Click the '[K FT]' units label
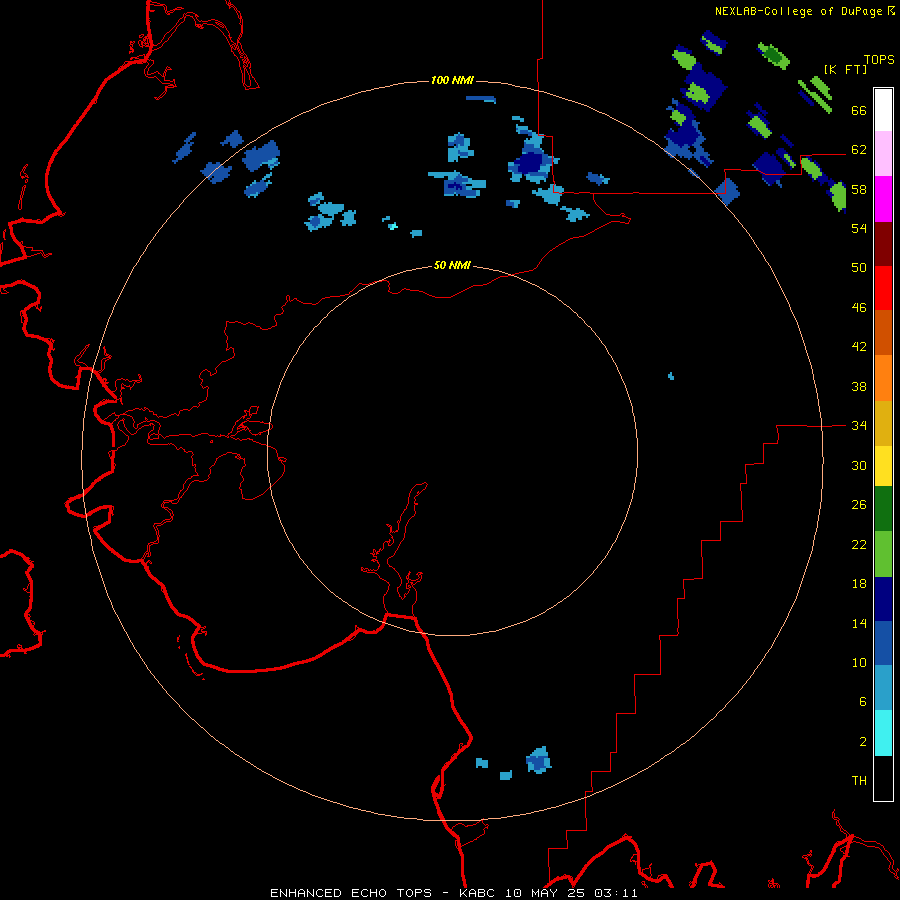Viewport: 900px width, 900px height. [845, 69]
